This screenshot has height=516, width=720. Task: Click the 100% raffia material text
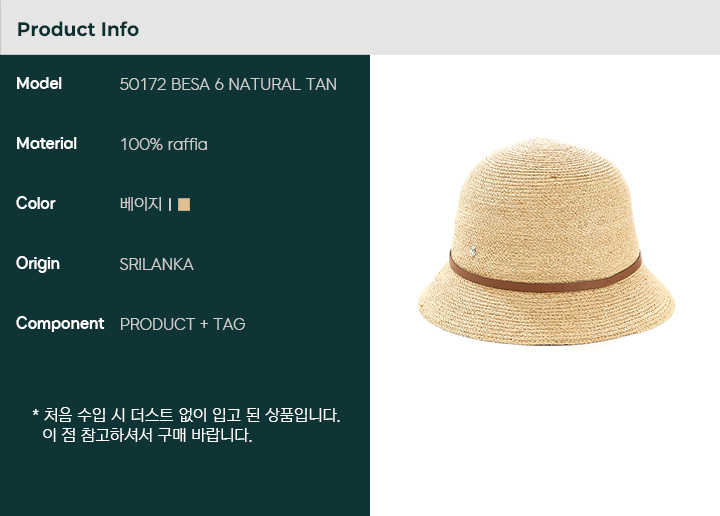164,145
